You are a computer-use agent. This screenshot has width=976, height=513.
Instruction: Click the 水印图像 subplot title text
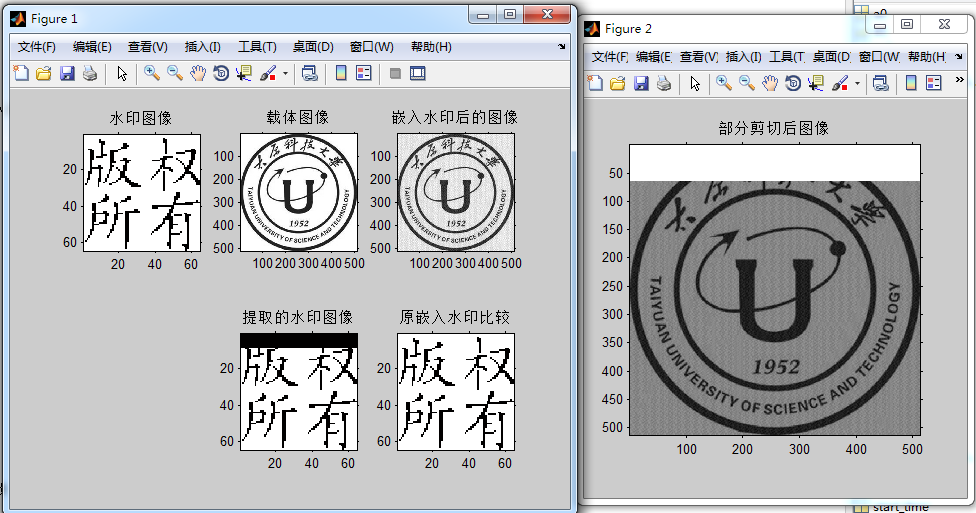point(141,118)
